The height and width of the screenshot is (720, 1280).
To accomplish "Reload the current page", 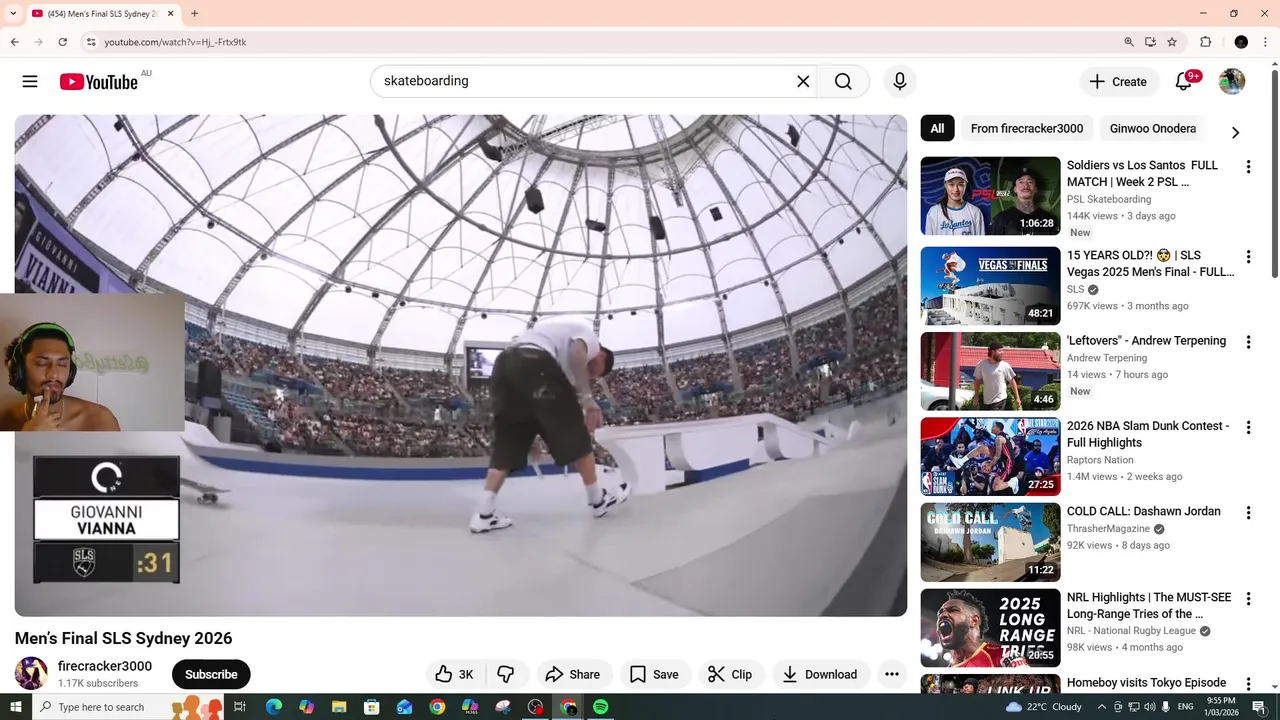I will (63, 42).
